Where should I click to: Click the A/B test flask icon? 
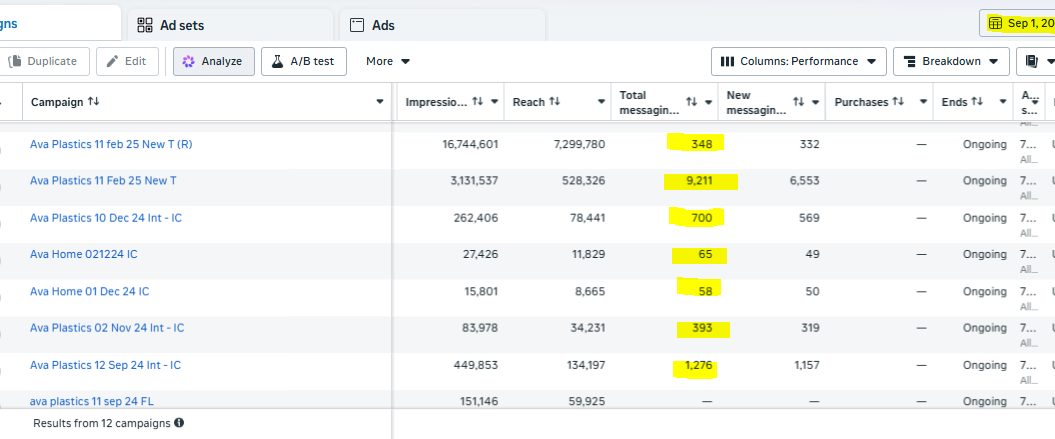277,61
